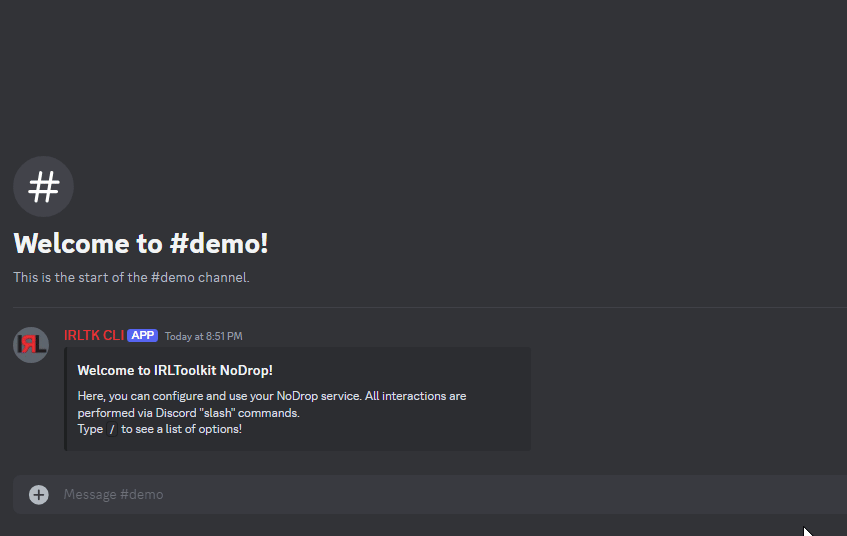Open the IRLTK CLI bot avatar
The height and width of the screenshot is (536, 847).
31,345
